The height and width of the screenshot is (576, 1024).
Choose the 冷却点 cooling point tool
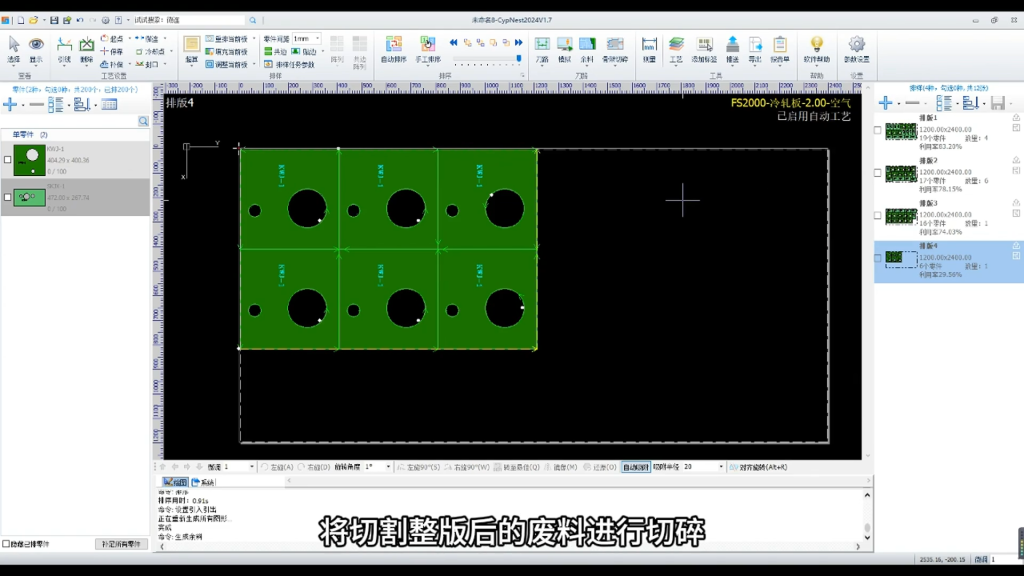(x=150, y=52)
